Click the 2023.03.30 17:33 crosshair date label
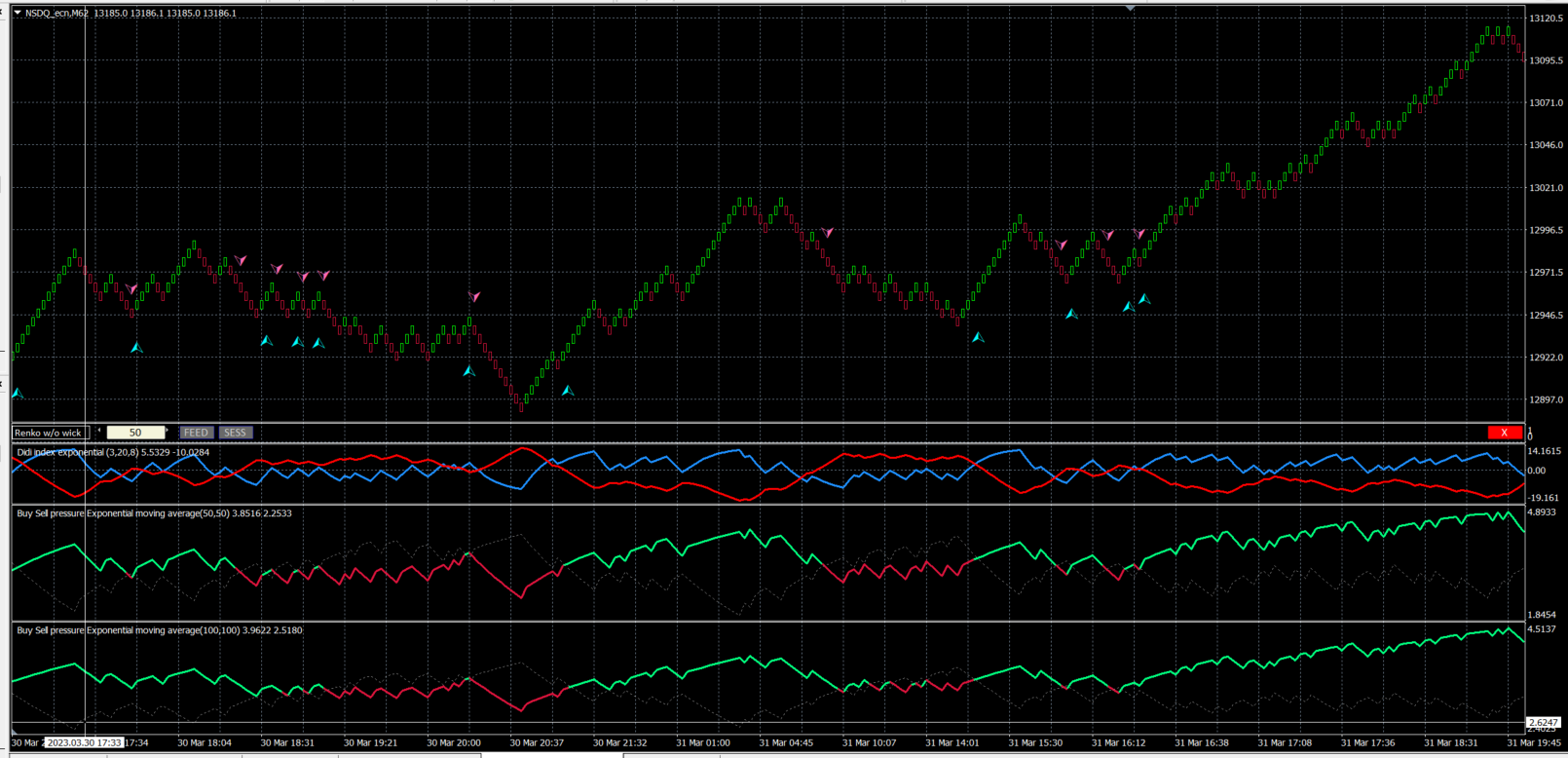Viewport: 1568px width, 758px height. [x=85, y=742]
